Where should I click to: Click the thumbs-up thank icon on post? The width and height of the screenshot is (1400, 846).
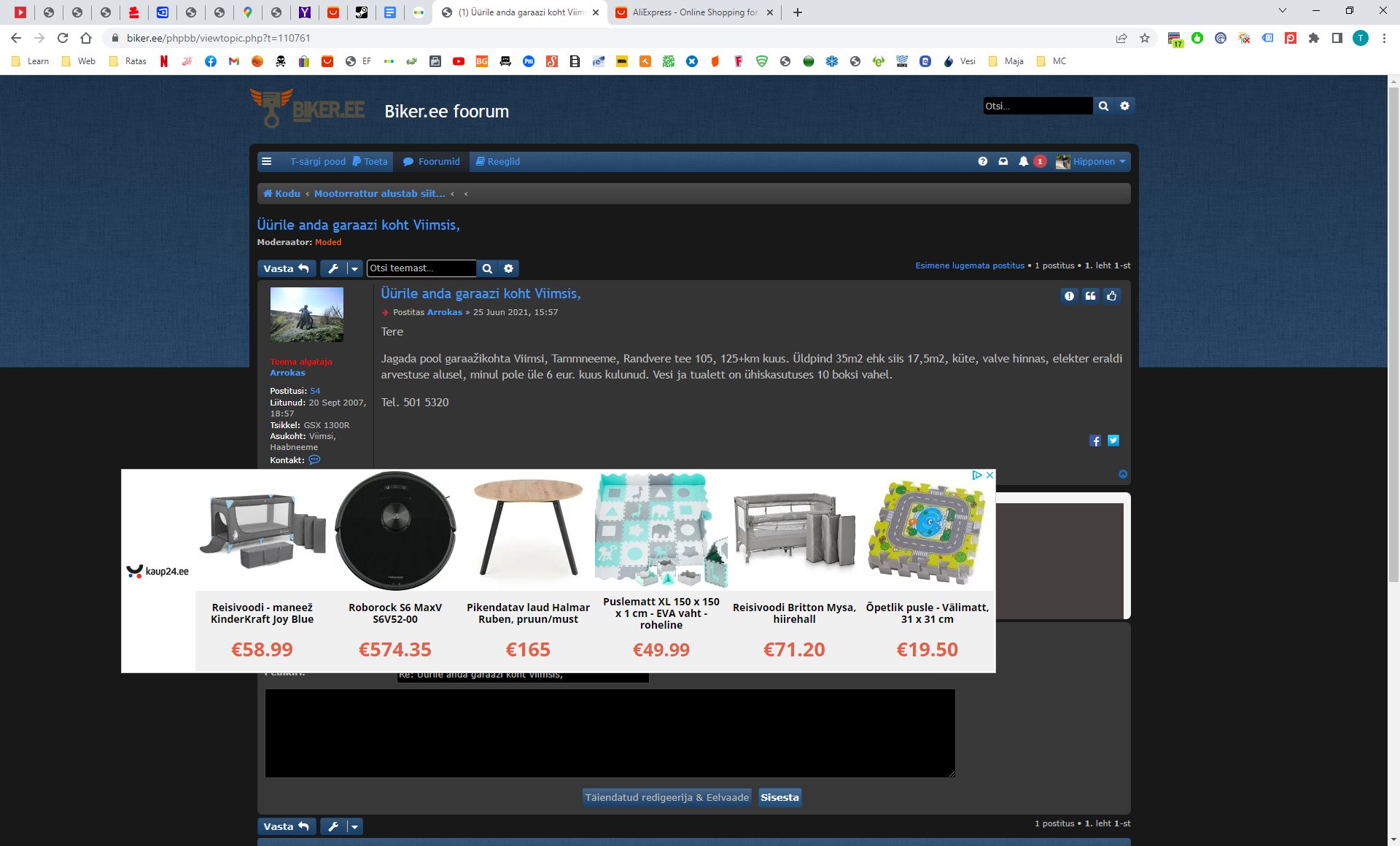1111,295
